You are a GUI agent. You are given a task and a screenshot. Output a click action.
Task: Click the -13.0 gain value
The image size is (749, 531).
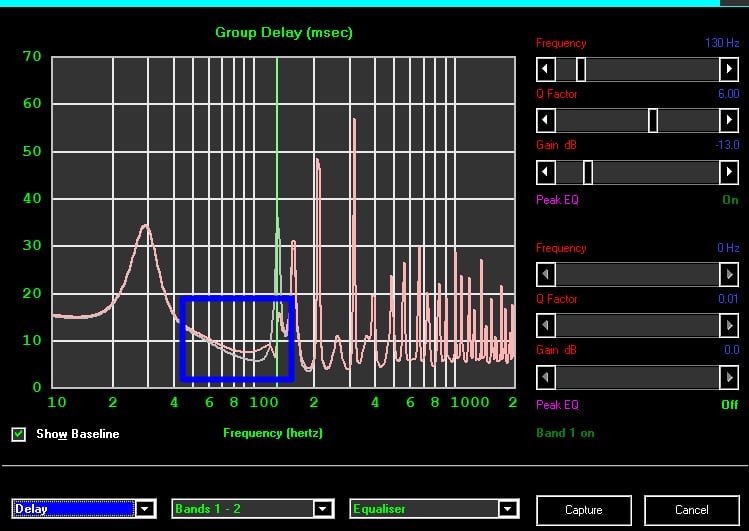(x=727, y=145)
